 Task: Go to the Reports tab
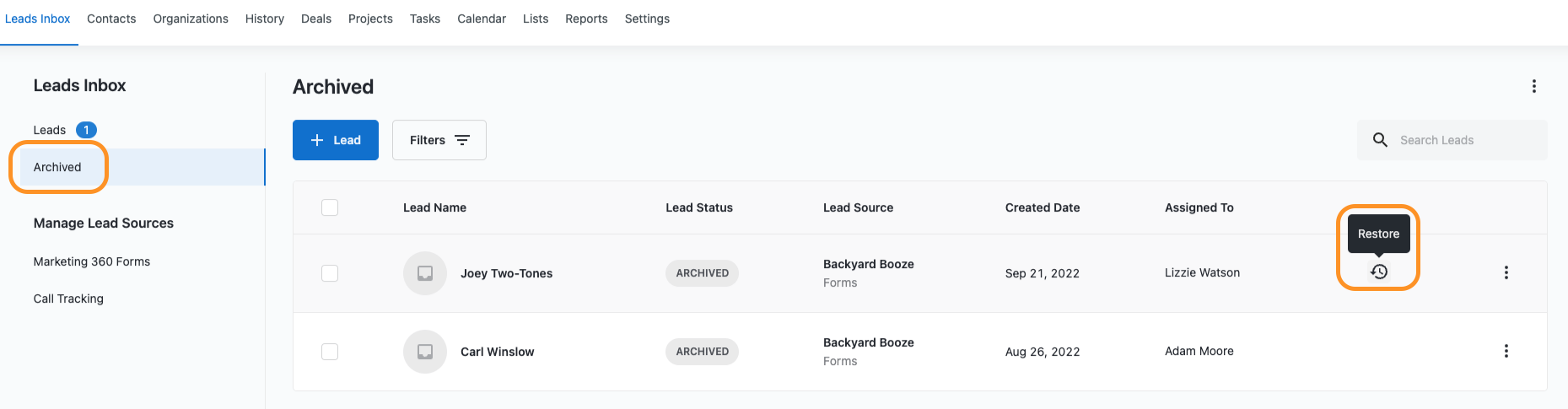coord(586,19)
